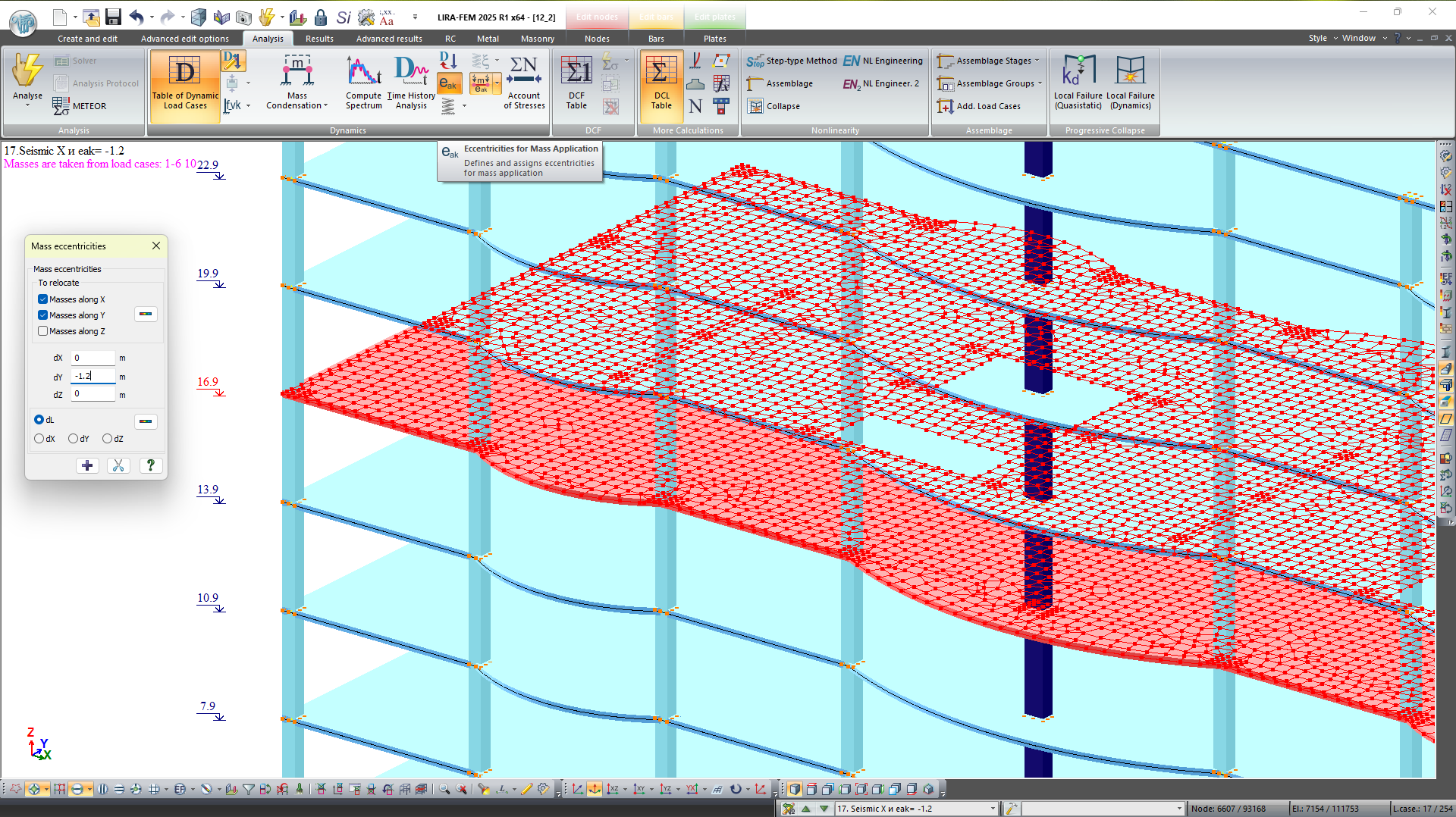This screenshot has height=817, width=1456.
Task: Click the Step-type Method button
Action: point(792,61)
